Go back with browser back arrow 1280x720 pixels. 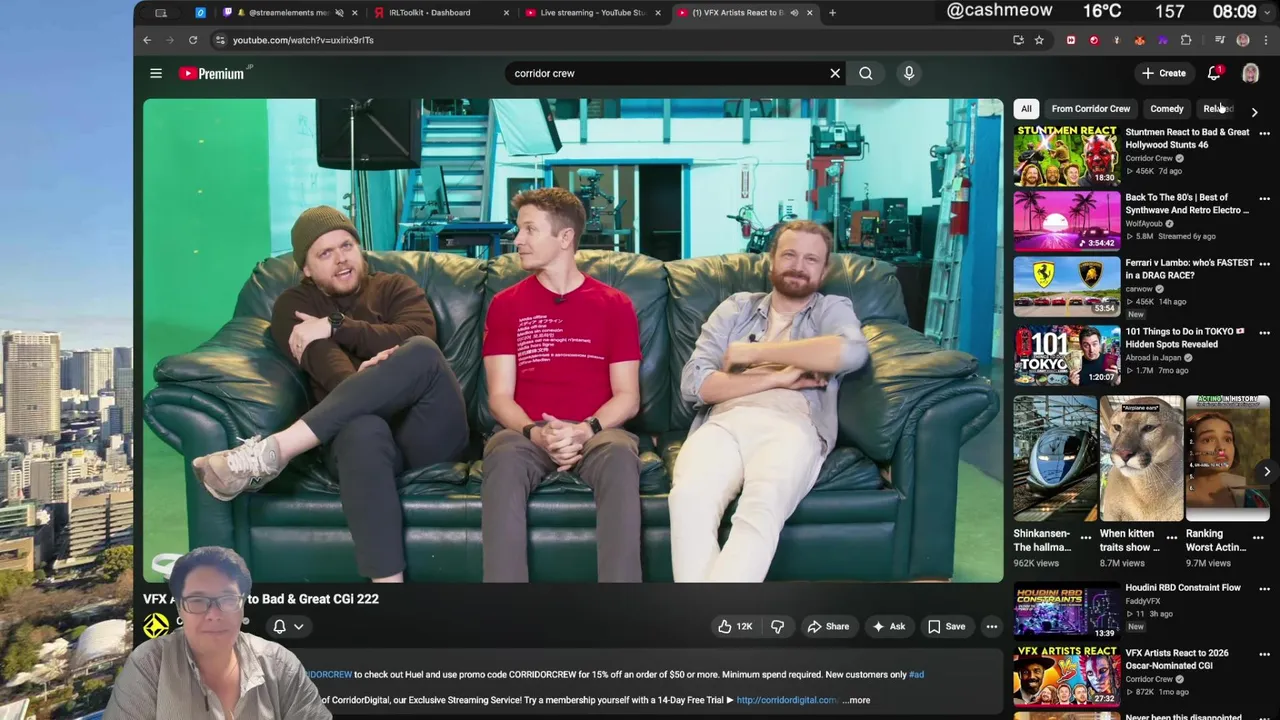click(147, 40)
